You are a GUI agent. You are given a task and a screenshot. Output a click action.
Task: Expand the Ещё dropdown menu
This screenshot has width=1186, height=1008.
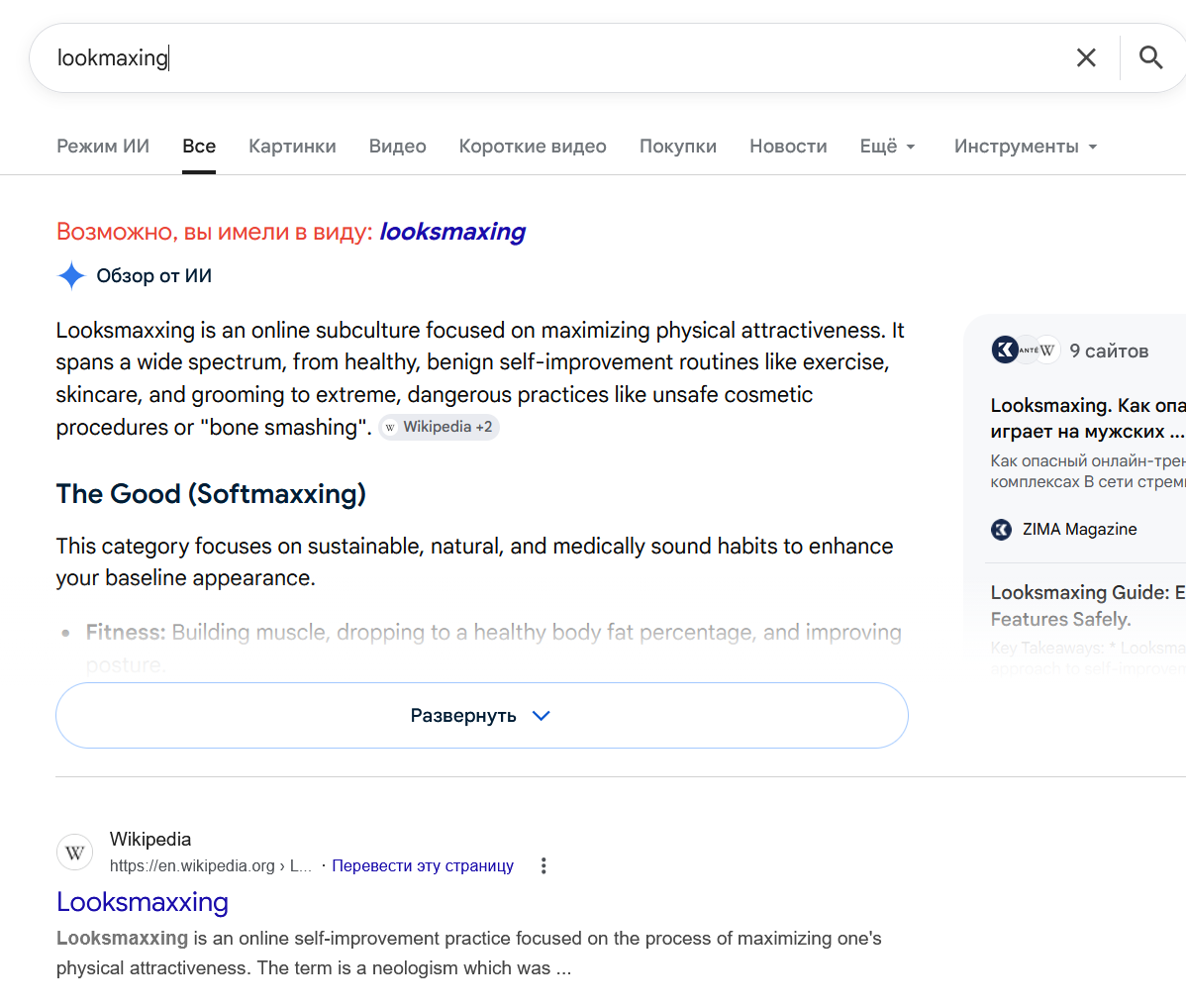coord(887,147)
